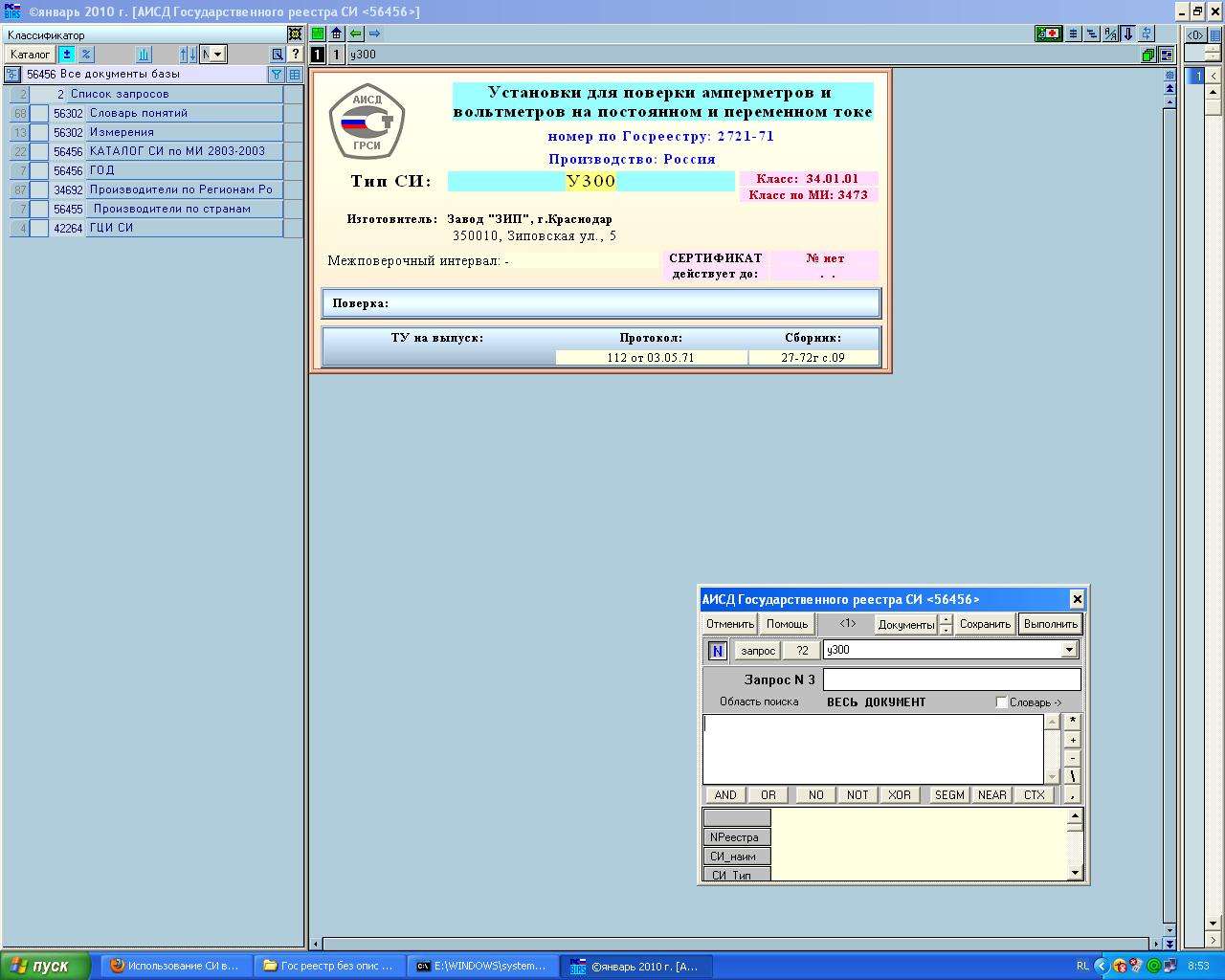This screenshot has width=1225, height=980.
Task: Click the question mark help icon in classifier
Action: [296, 55]
